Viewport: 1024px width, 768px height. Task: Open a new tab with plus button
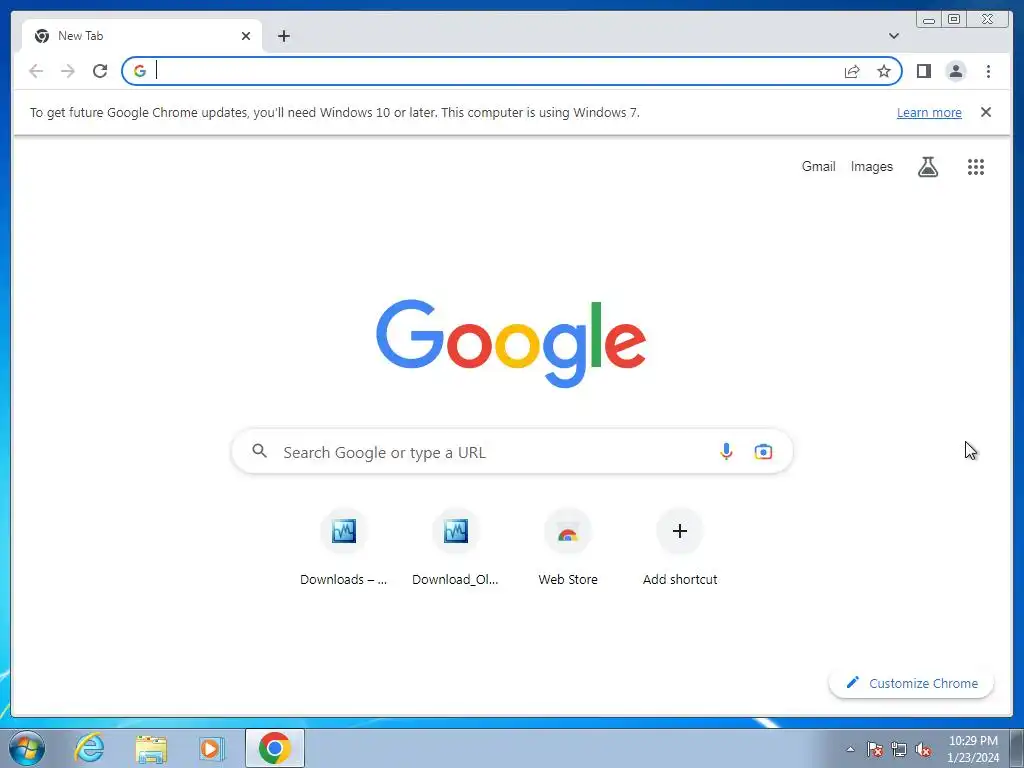point(283,36)
